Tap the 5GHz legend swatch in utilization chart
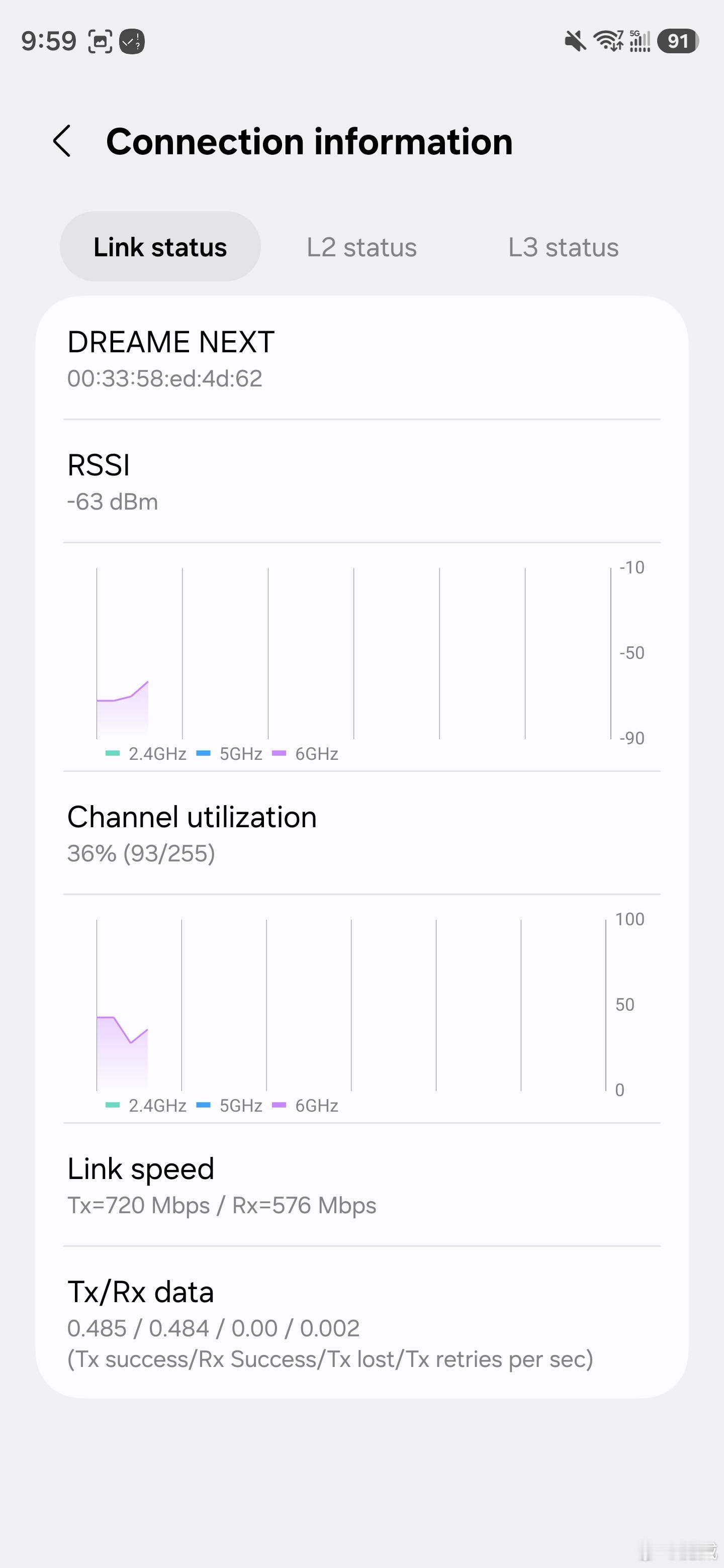The width and height of the screenshot is (724, 1568). (x=204, y=1105)
